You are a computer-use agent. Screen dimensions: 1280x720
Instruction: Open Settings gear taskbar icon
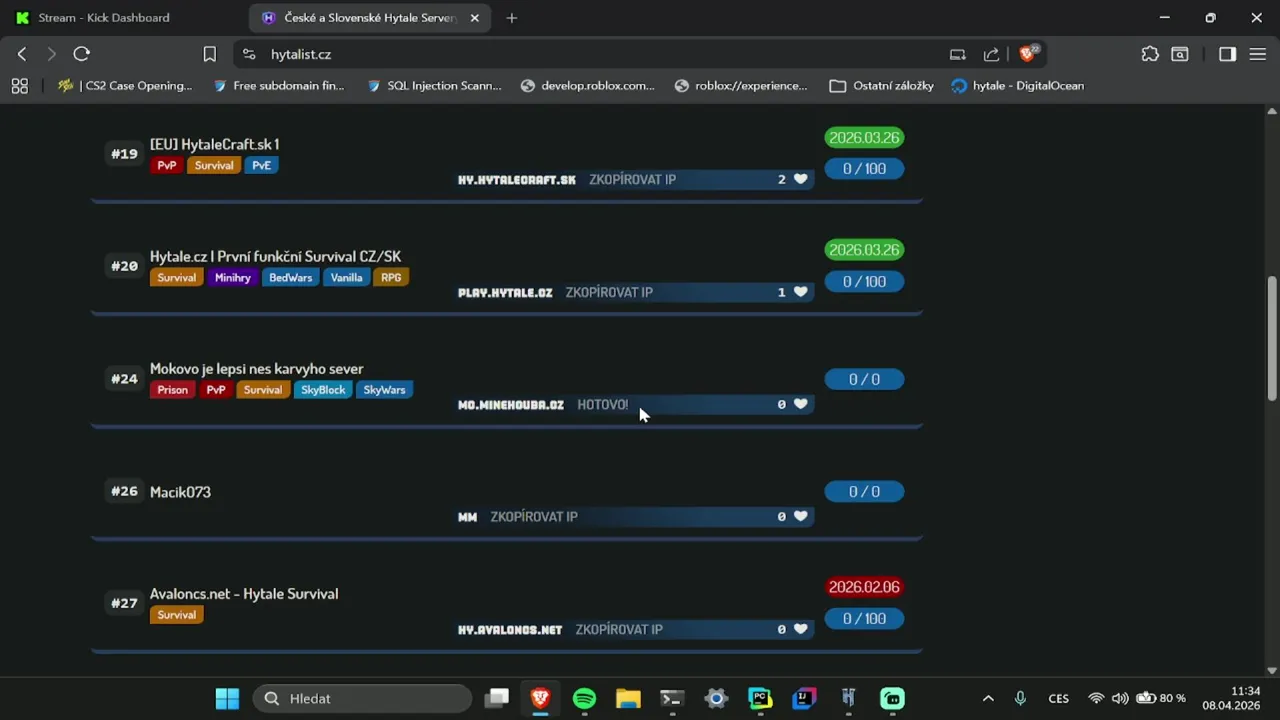coord(716,698)
